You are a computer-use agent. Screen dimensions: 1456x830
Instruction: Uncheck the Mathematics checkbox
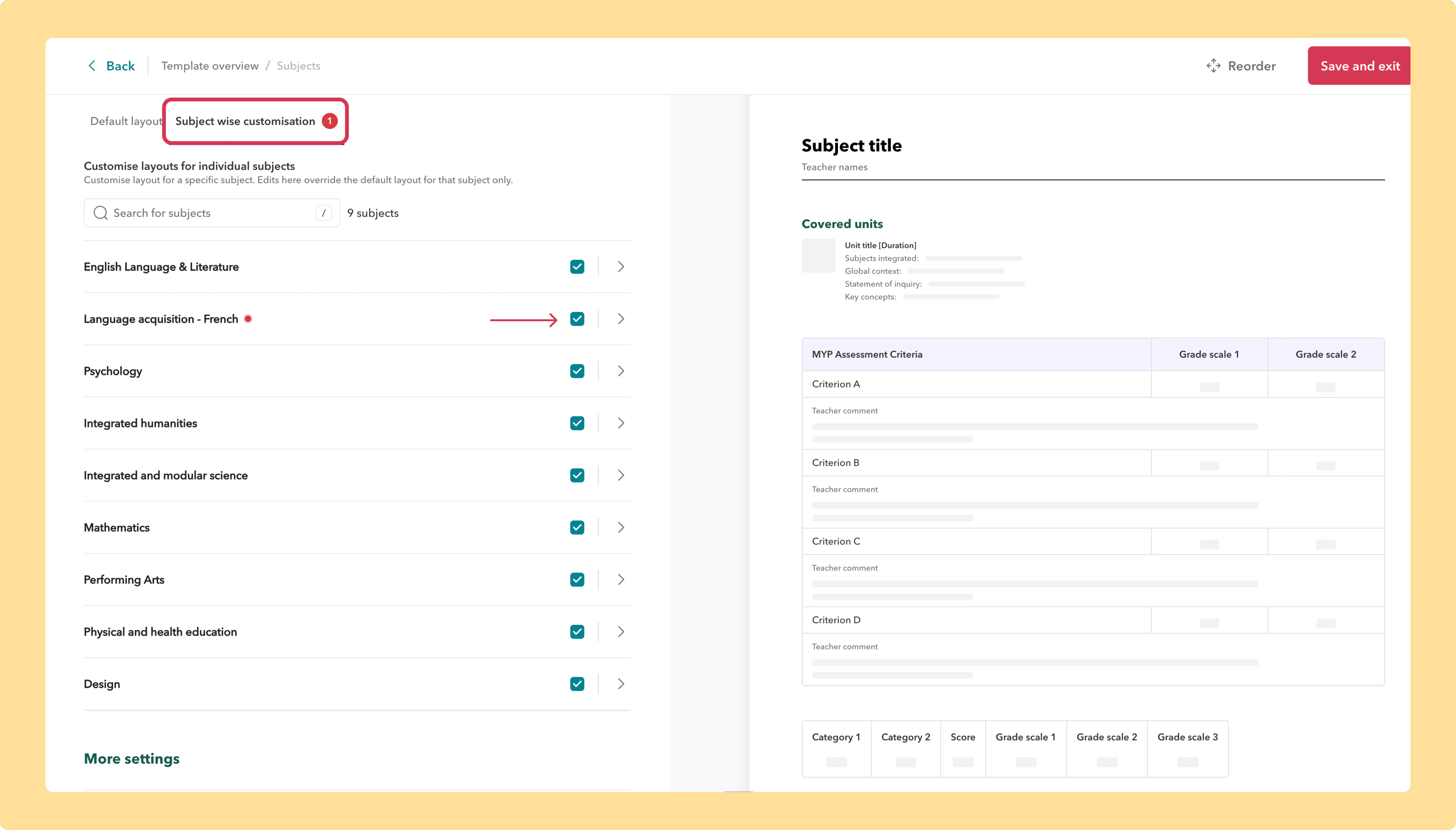[577, 527]
